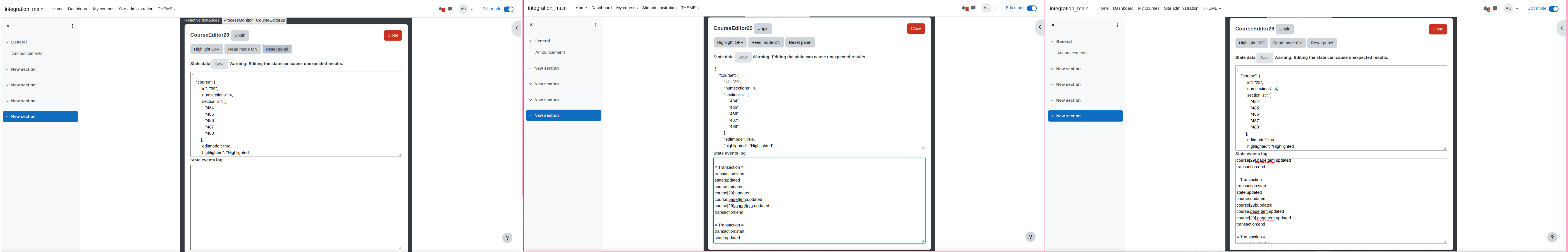
Task: Close course index drawer in left window
Action: point(8,25)
